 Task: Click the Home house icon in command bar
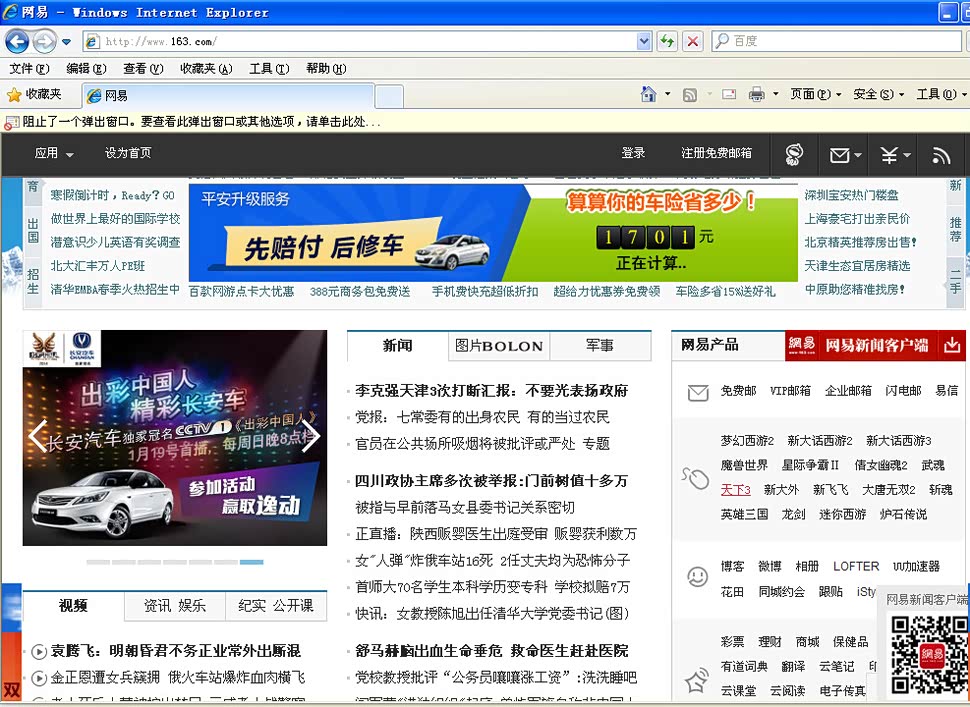pyautogui.click(x=648, y=94)
